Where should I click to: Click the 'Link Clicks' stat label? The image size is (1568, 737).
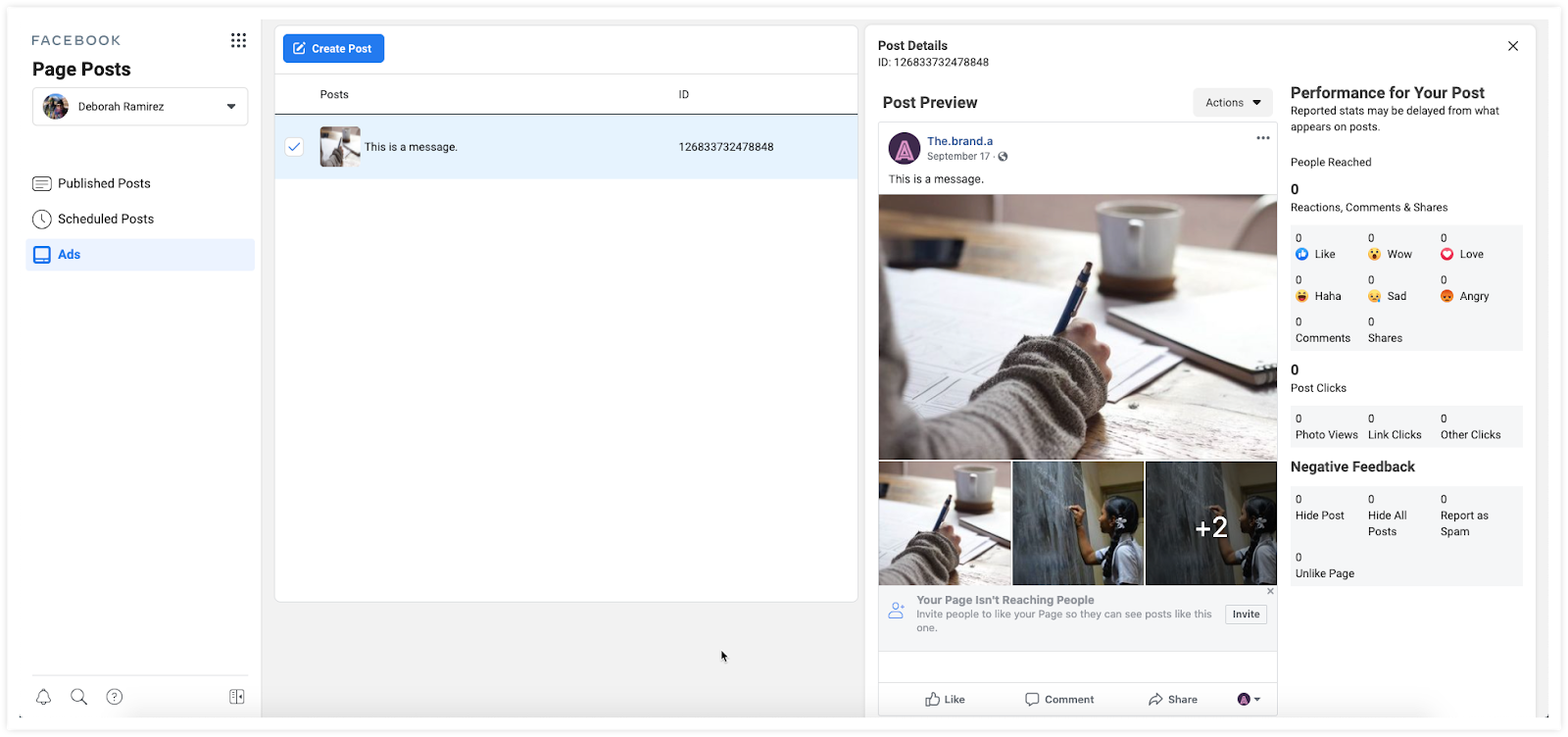click(1395, 435)
